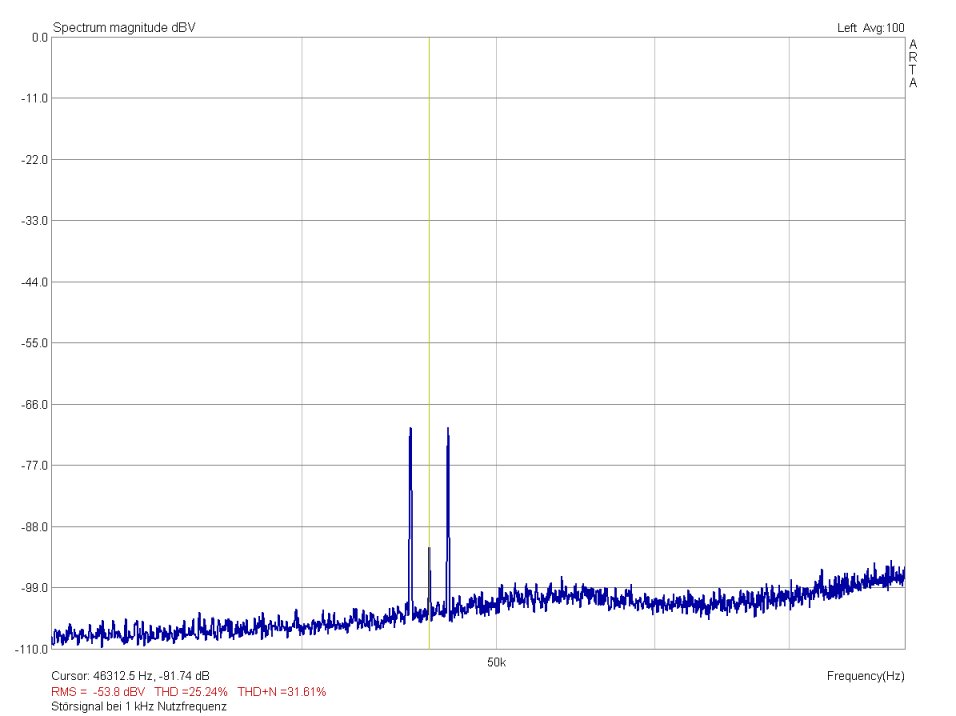
Task: Click the 'RMS = -53.8 dBV' readout
Action: click(98, 691)
